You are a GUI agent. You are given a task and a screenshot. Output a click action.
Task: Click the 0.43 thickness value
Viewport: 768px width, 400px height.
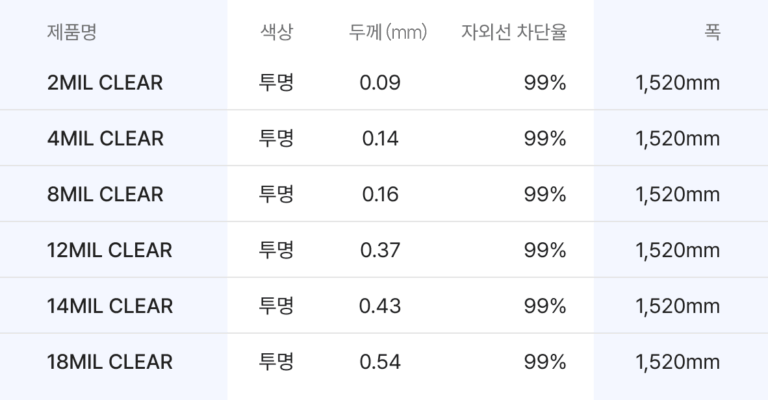(380, 305)
